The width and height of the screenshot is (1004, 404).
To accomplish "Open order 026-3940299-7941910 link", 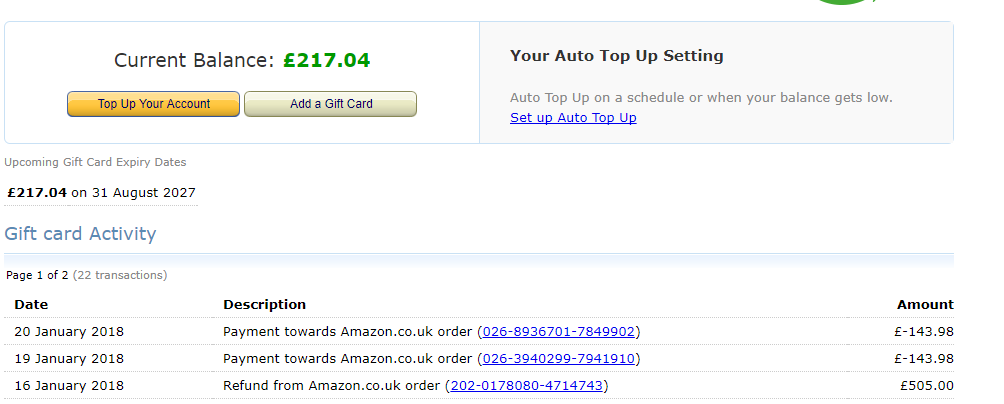I will pos(559,358).
